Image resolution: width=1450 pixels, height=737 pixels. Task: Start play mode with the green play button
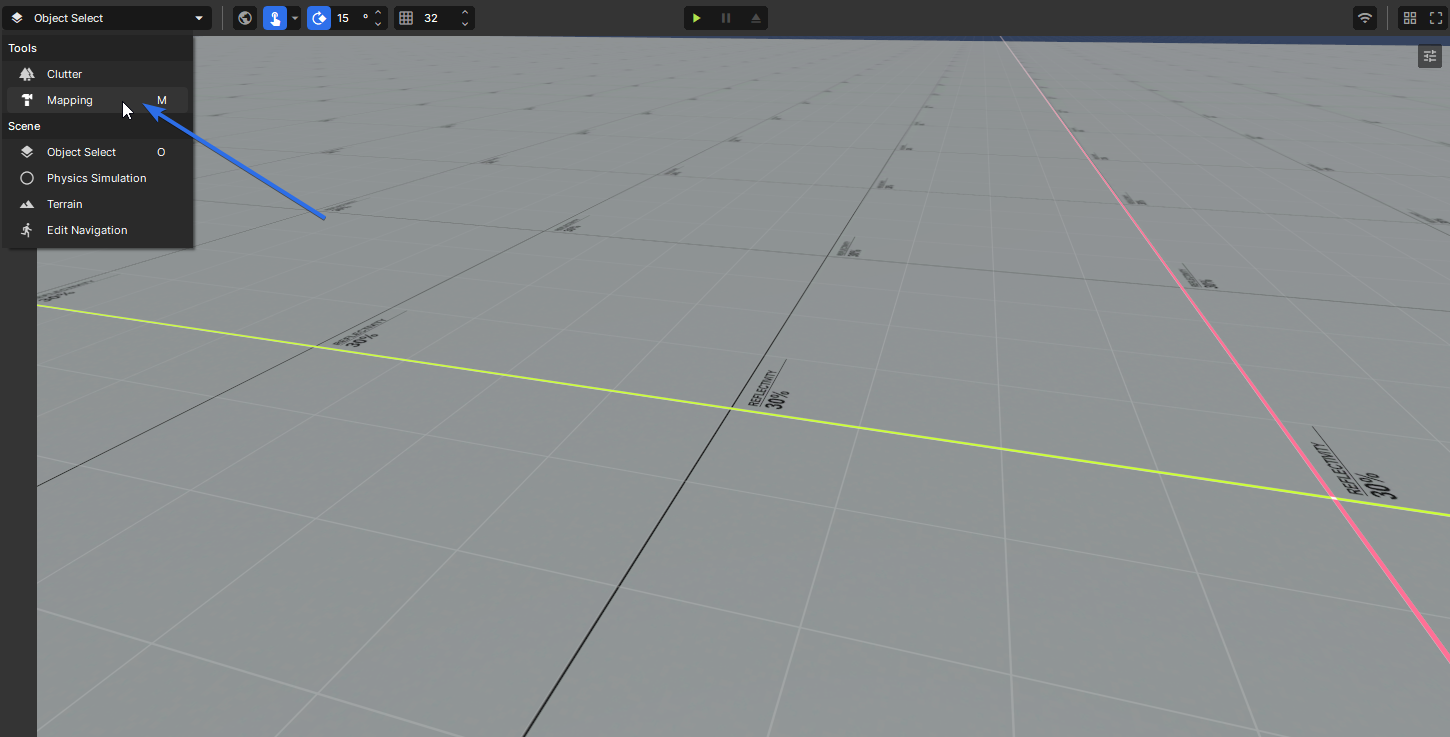[x=697, y=18]
